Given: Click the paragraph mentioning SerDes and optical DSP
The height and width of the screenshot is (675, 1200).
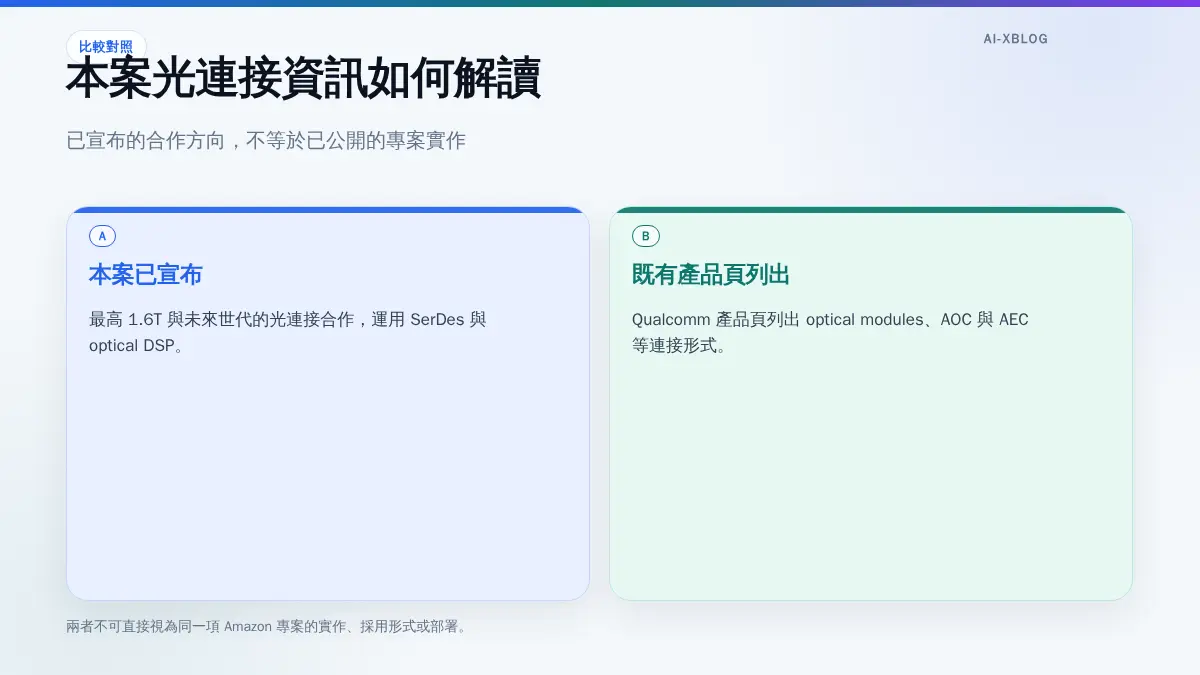Looking at the screenshot, I should pos(288,333).
